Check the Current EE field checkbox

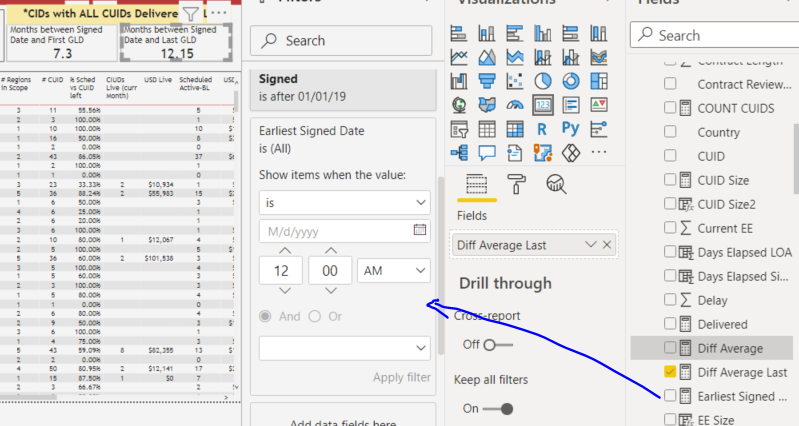coord(670,227)
